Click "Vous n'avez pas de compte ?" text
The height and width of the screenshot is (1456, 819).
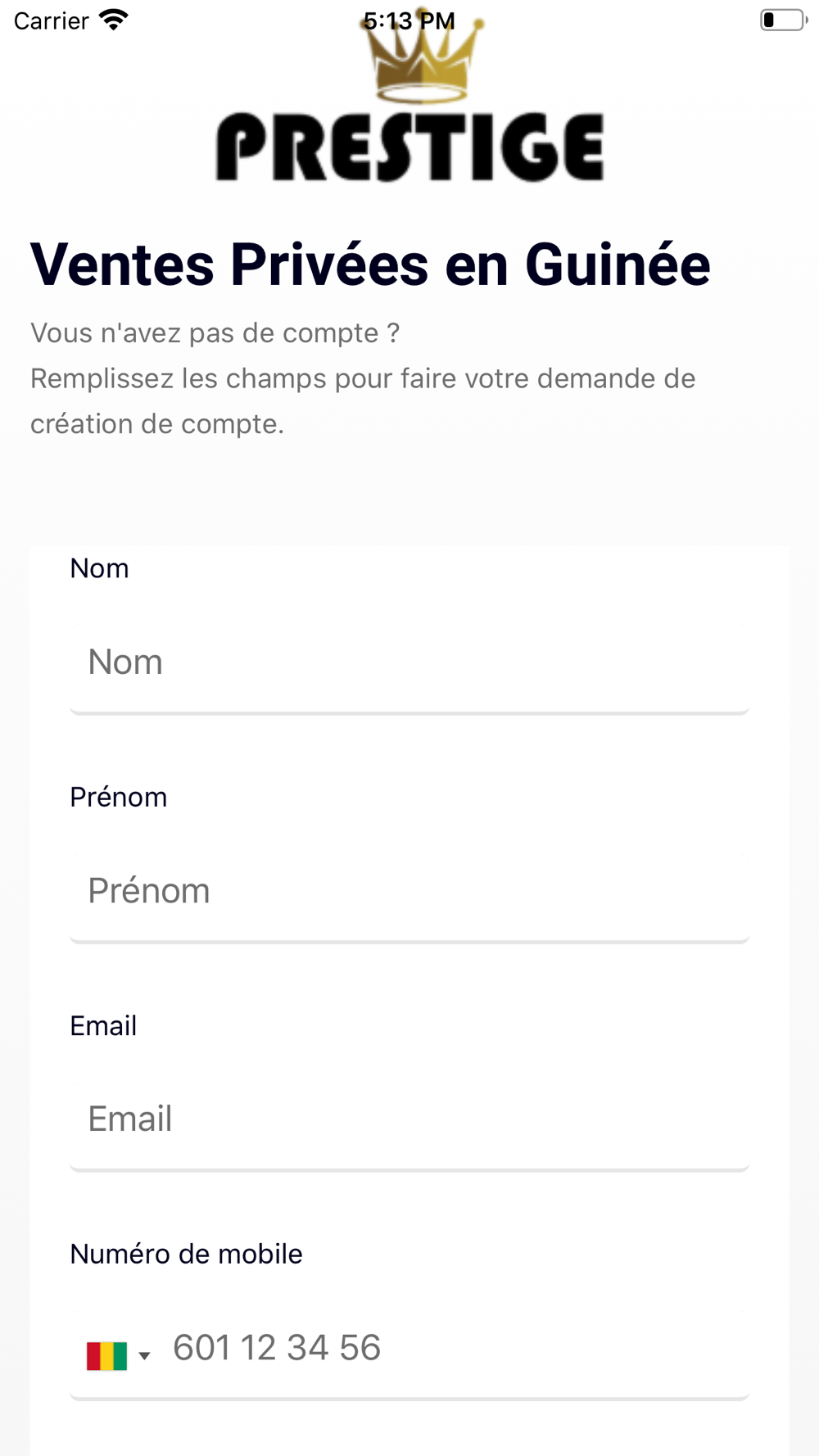[215, 333]
